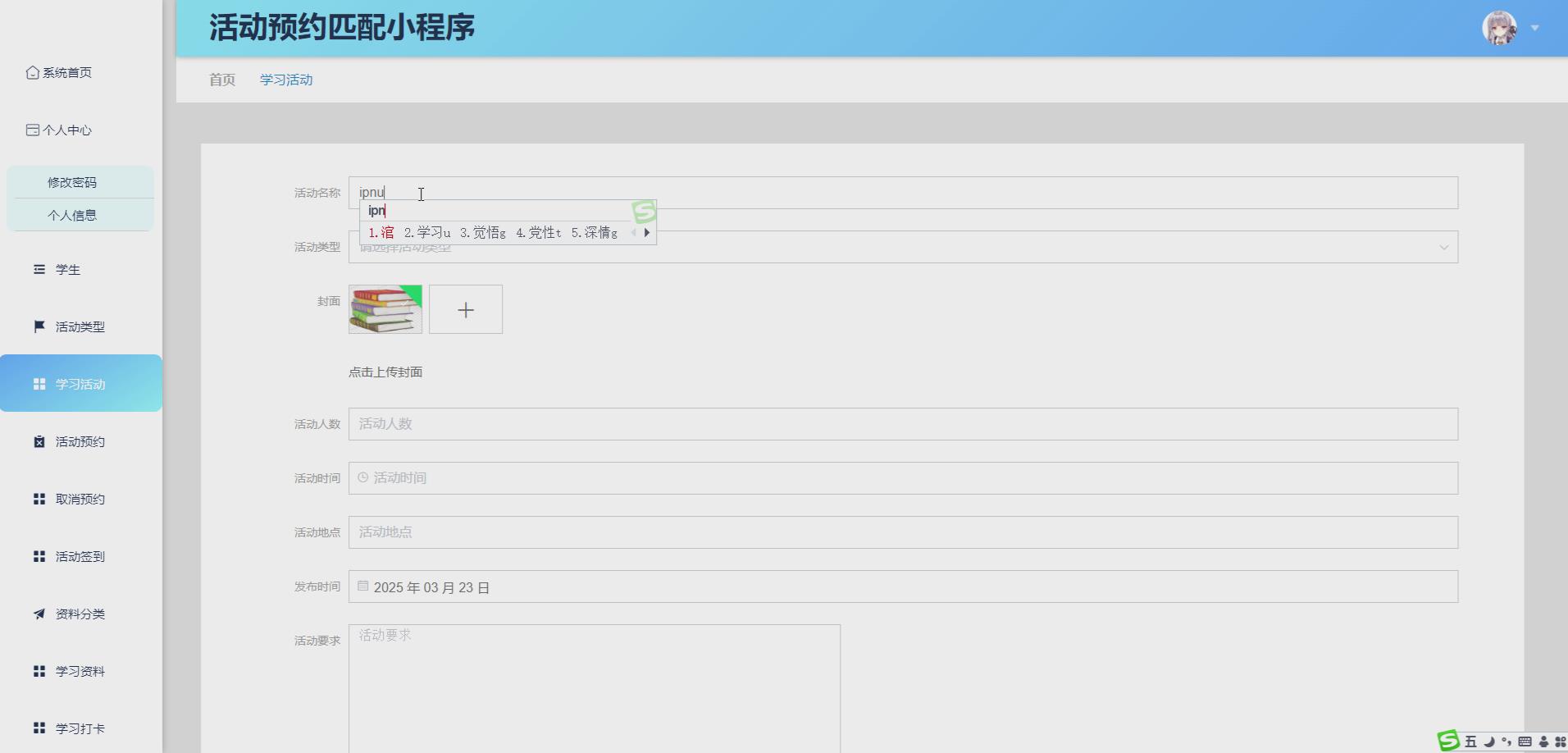Click the 系统首页 home icon

pyautogui.click(x=33, y=72)
